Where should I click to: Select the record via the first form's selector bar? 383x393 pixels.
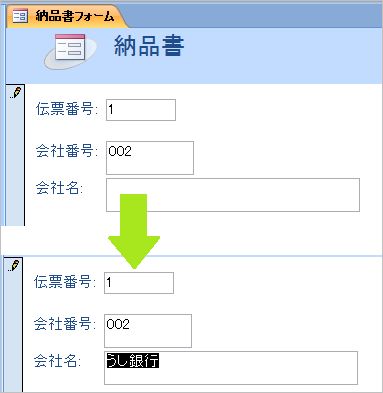(15, 155)
